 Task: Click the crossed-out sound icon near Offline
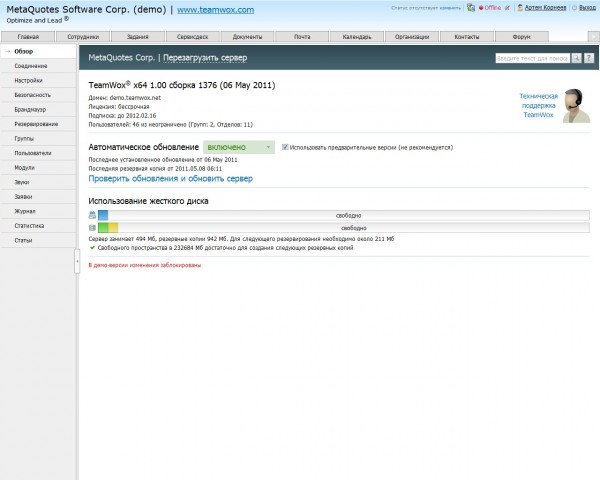[x=507, y=8]
